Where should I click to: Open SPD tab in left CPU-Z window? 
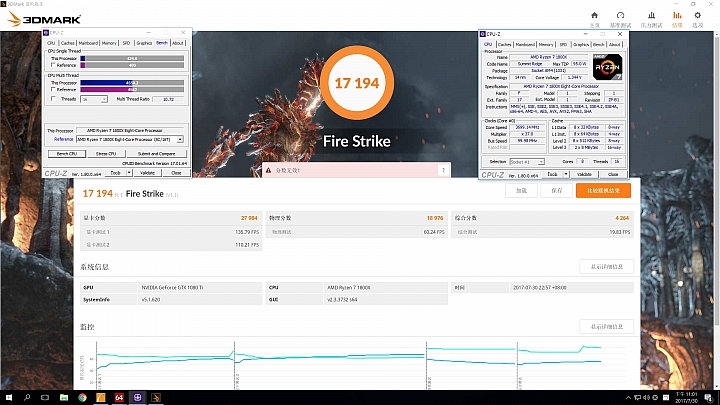coord(126,43)
